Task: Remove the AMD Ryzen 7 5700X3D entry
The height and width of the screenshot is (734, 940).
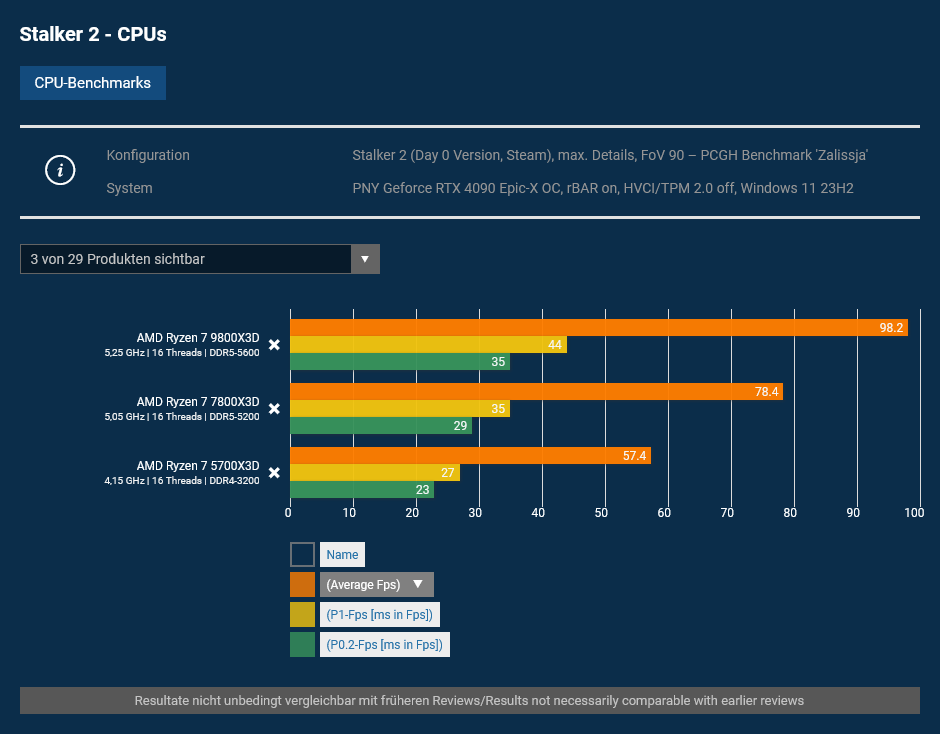Action: pyautogui.click(x=274, y=473)
